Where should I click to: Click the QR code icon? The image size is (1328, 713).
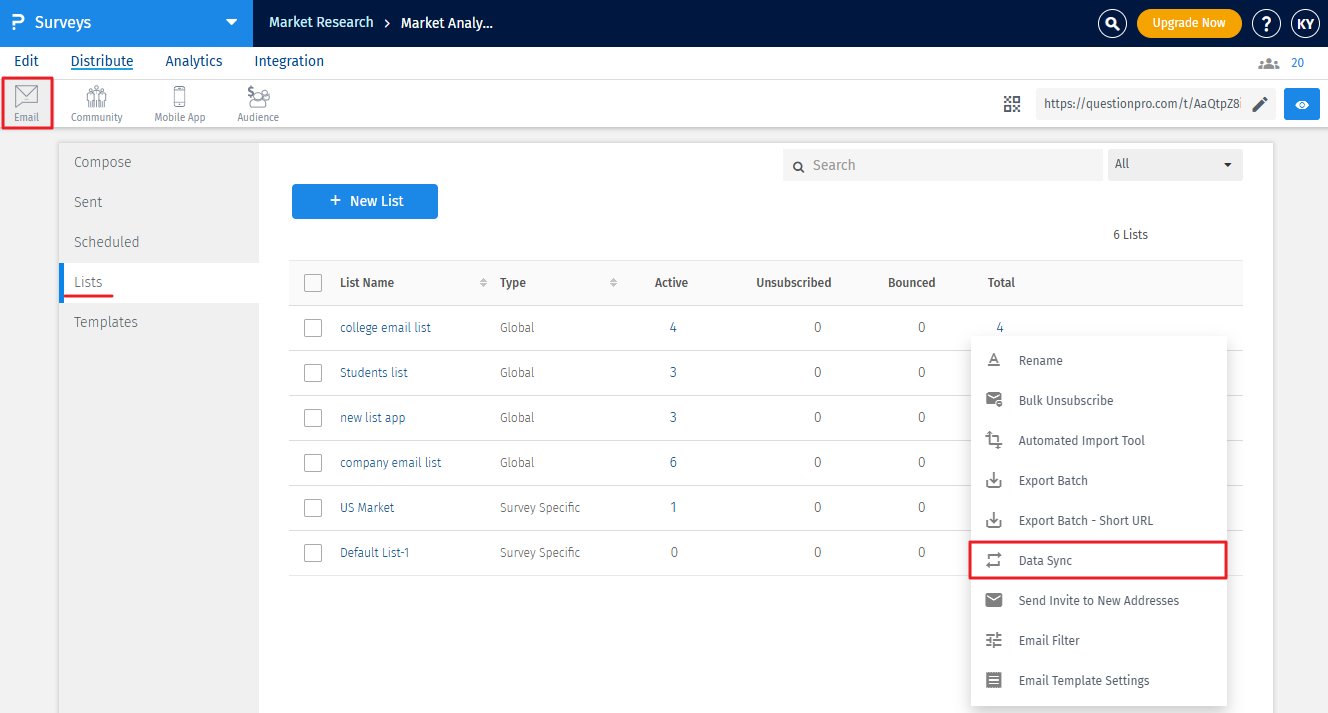coord(1012,104)
